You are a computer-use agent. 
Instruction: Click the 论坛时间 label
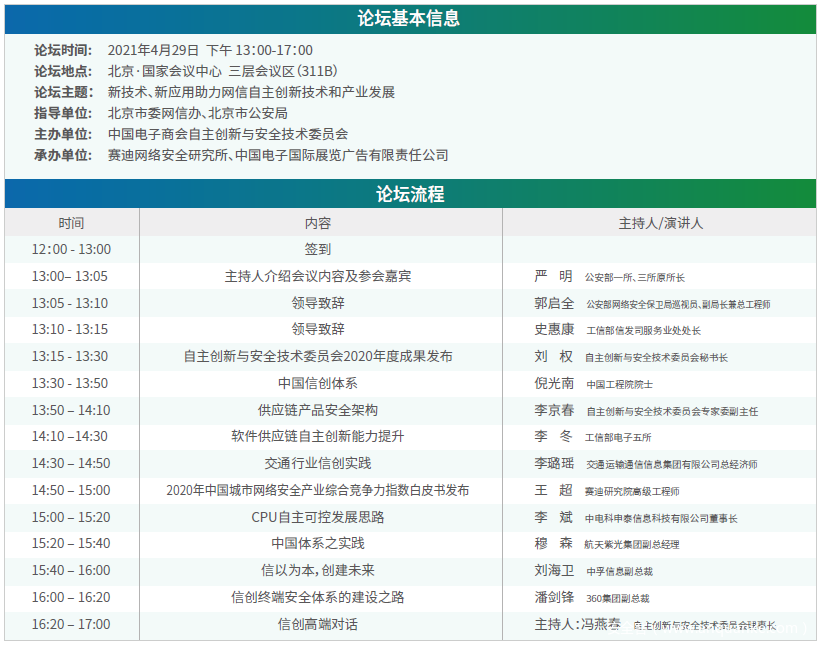point(63,50)
